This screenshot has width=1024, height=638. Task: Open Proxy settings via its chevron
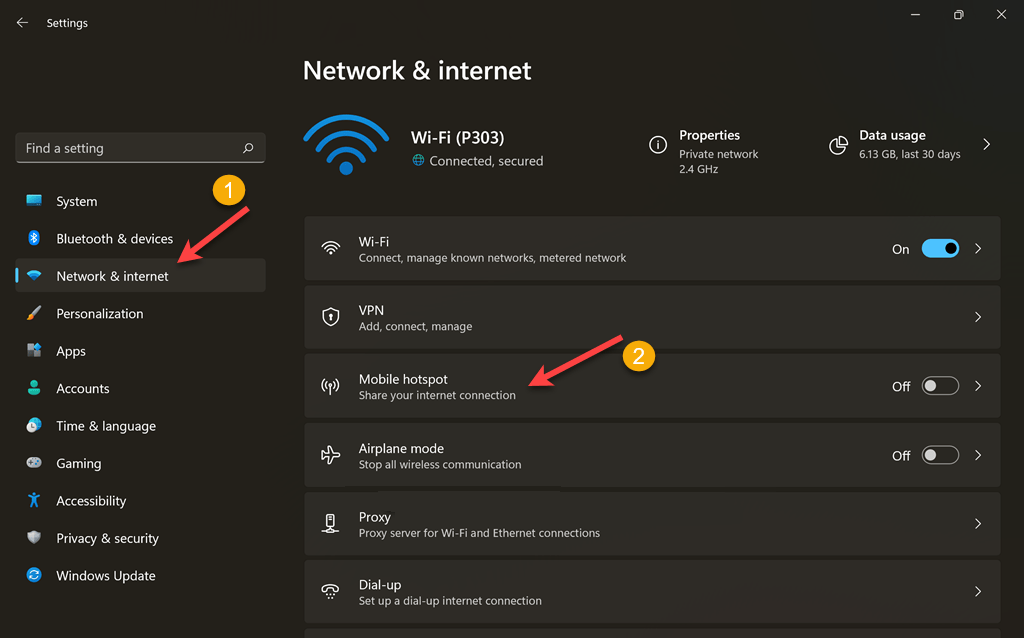(978, 523)
